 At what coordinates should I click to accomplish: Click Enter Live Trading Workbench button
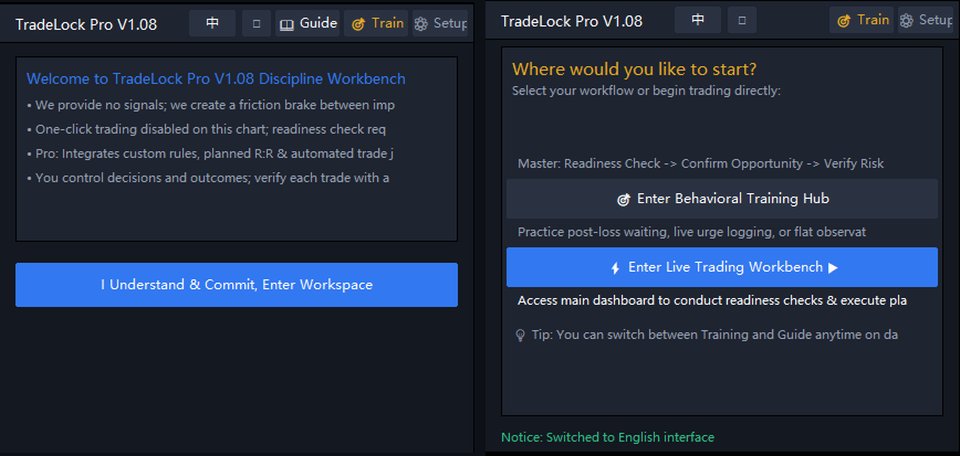pyautogui.click(x=722, y=267)
